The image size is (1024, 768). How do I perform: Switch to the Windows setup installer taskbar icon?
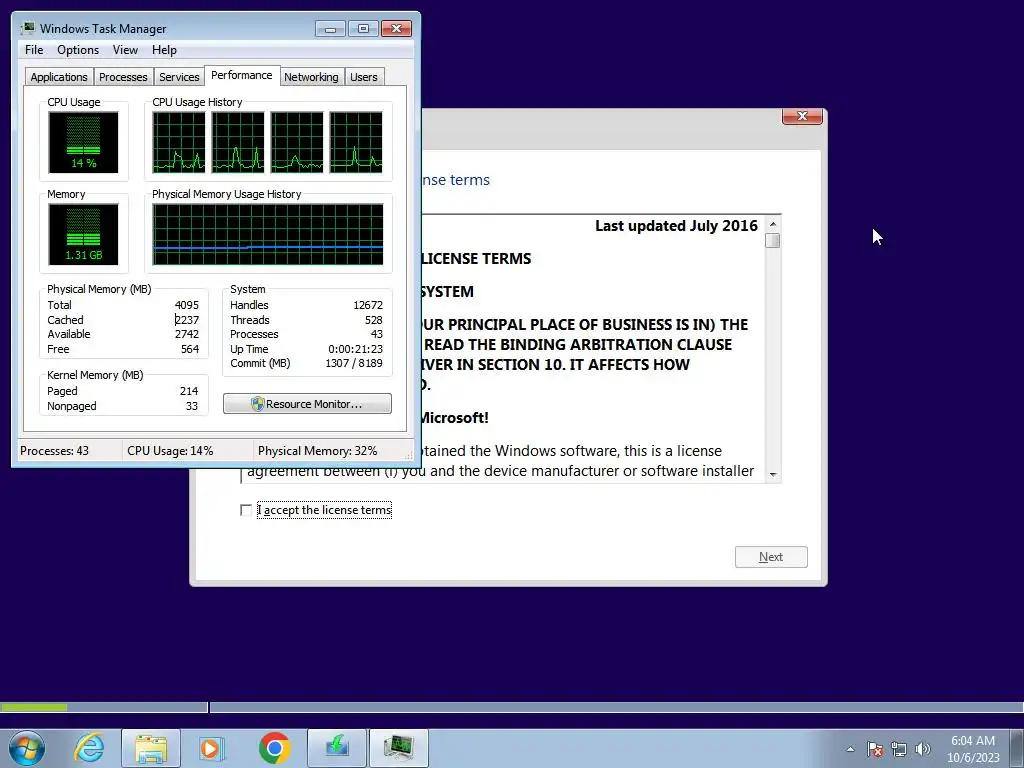pos(337,748)
